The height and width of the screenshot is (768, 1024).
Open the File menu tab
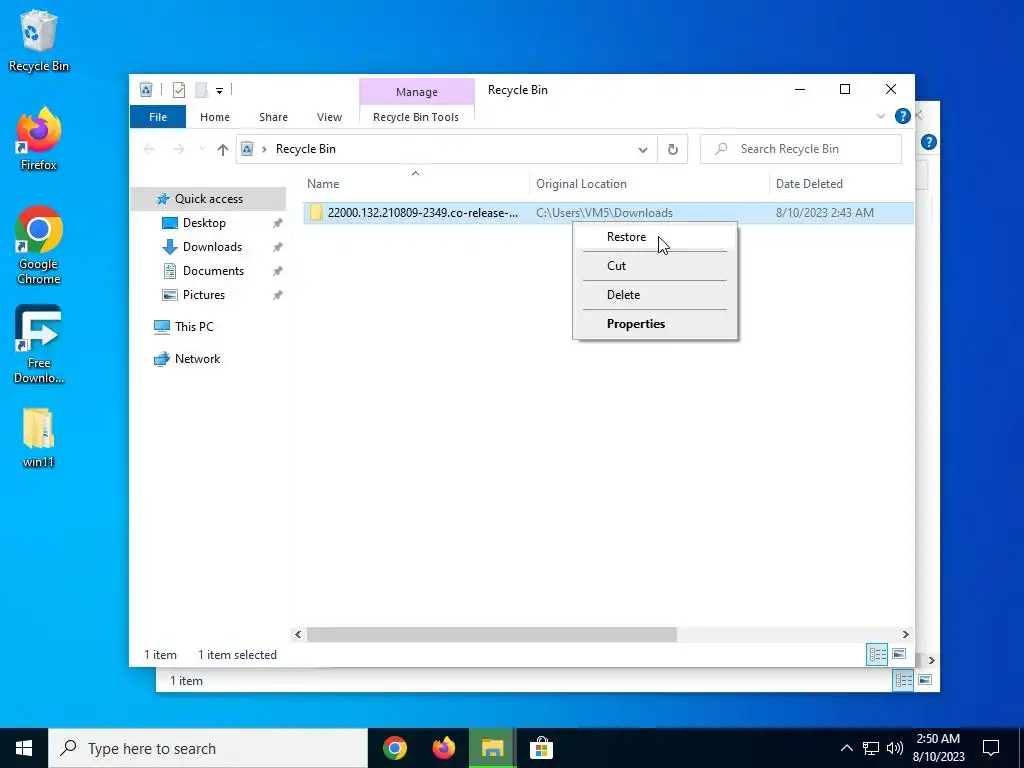158,117
